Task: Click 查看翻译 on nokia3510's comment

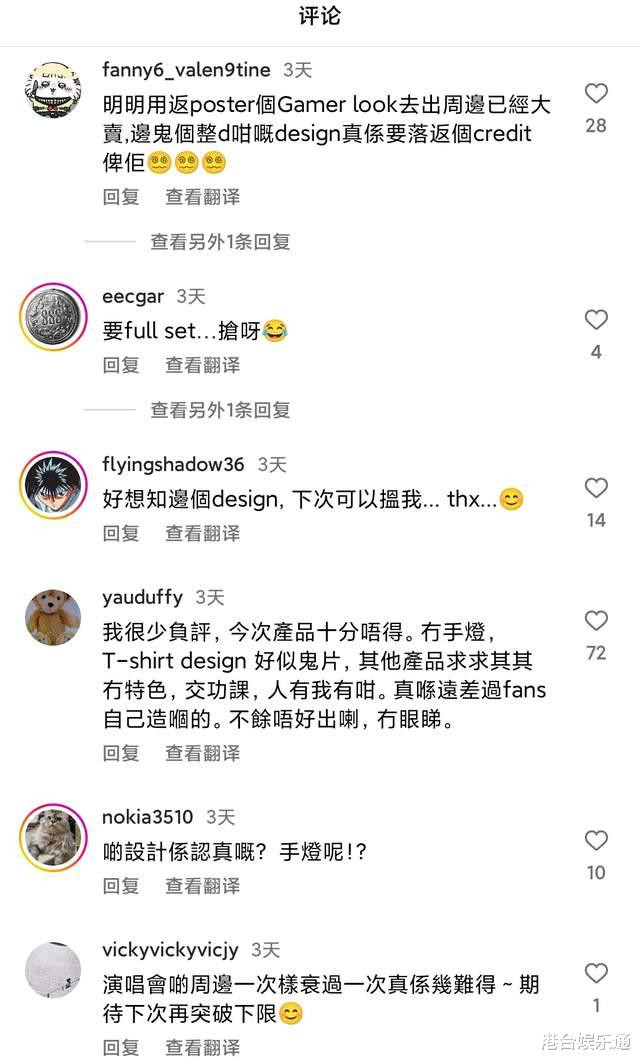Action: (x=203, y=886)
